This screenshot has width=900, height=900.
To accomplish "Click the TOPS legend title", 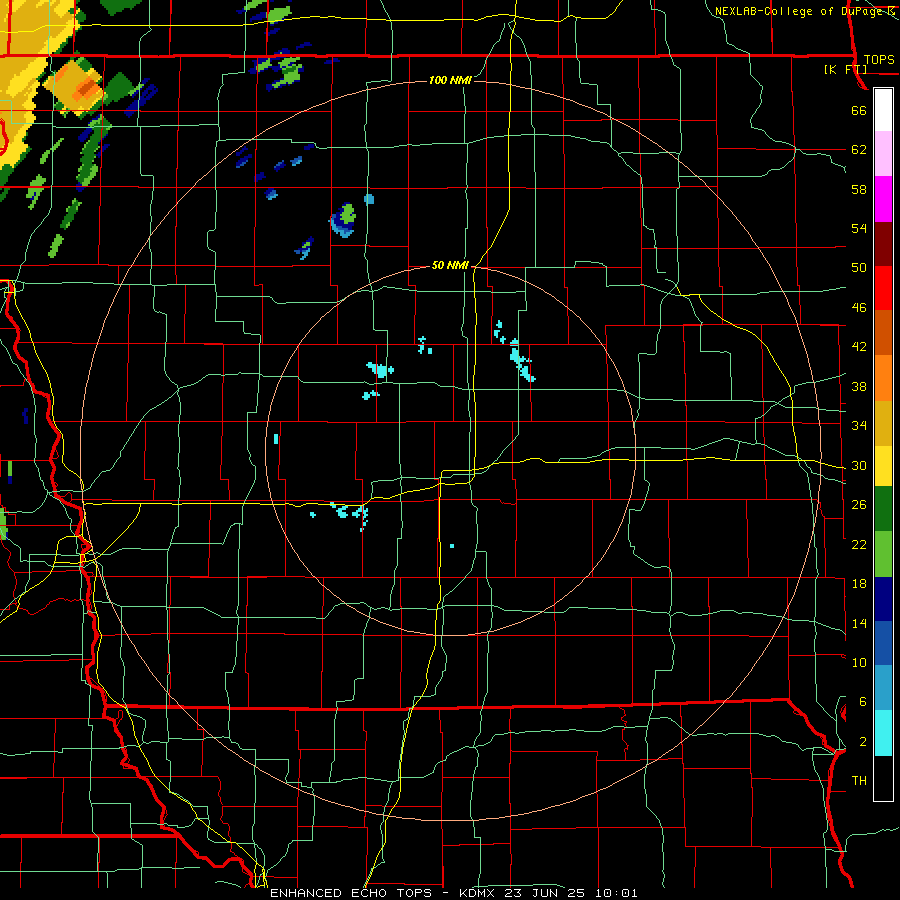I will 879,60.
